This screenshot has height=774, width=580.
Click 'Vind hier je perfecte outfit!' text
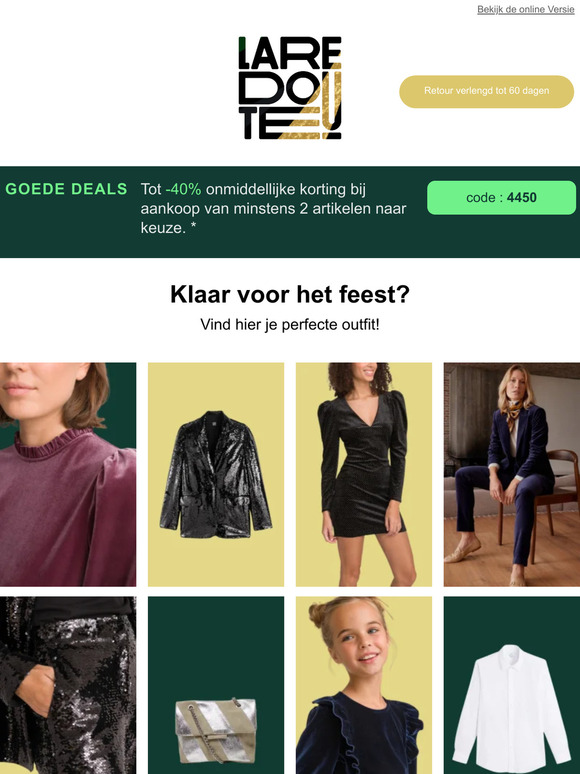point(290,324)
